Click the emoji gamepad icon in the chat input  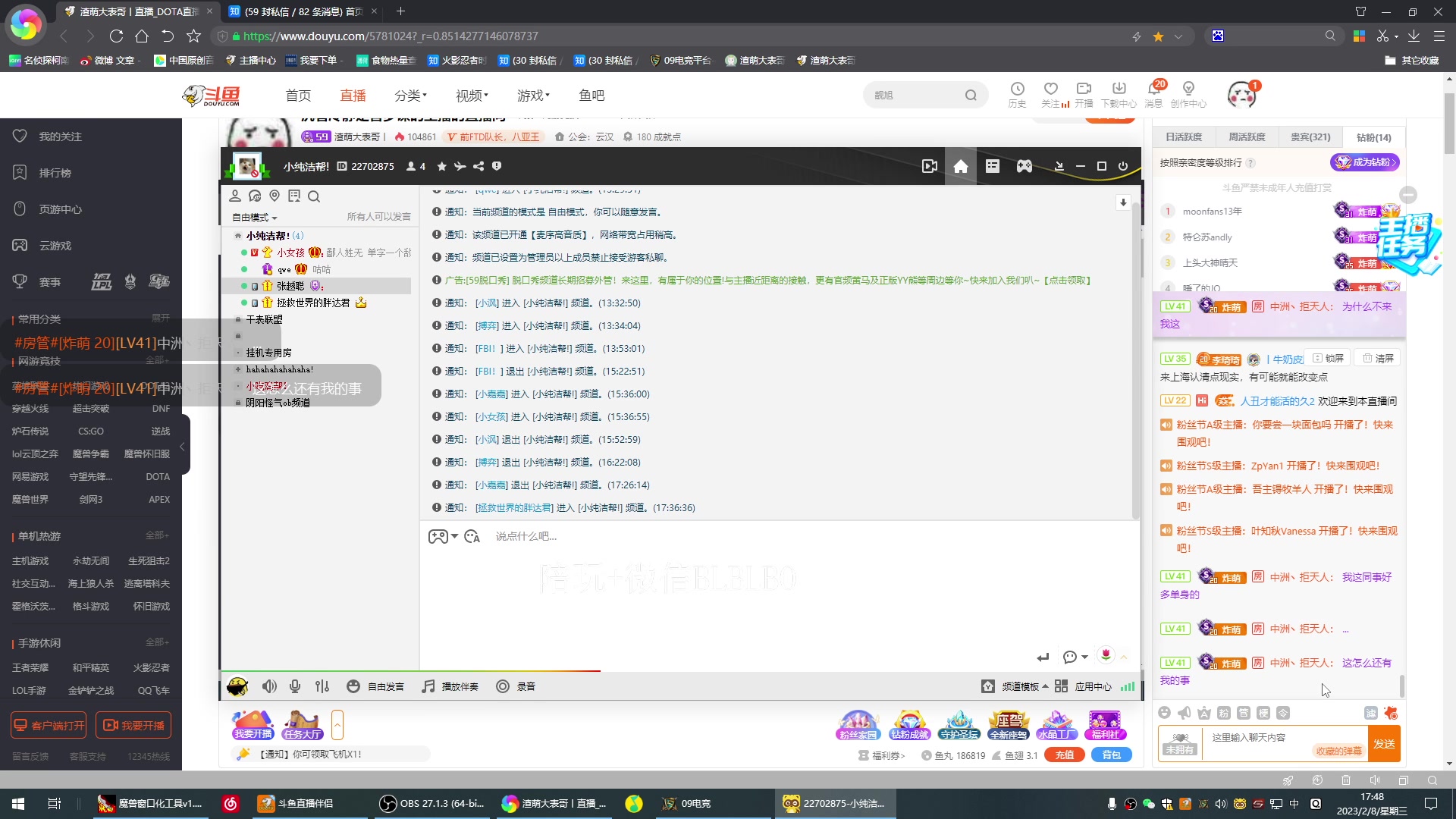[438, 536]
